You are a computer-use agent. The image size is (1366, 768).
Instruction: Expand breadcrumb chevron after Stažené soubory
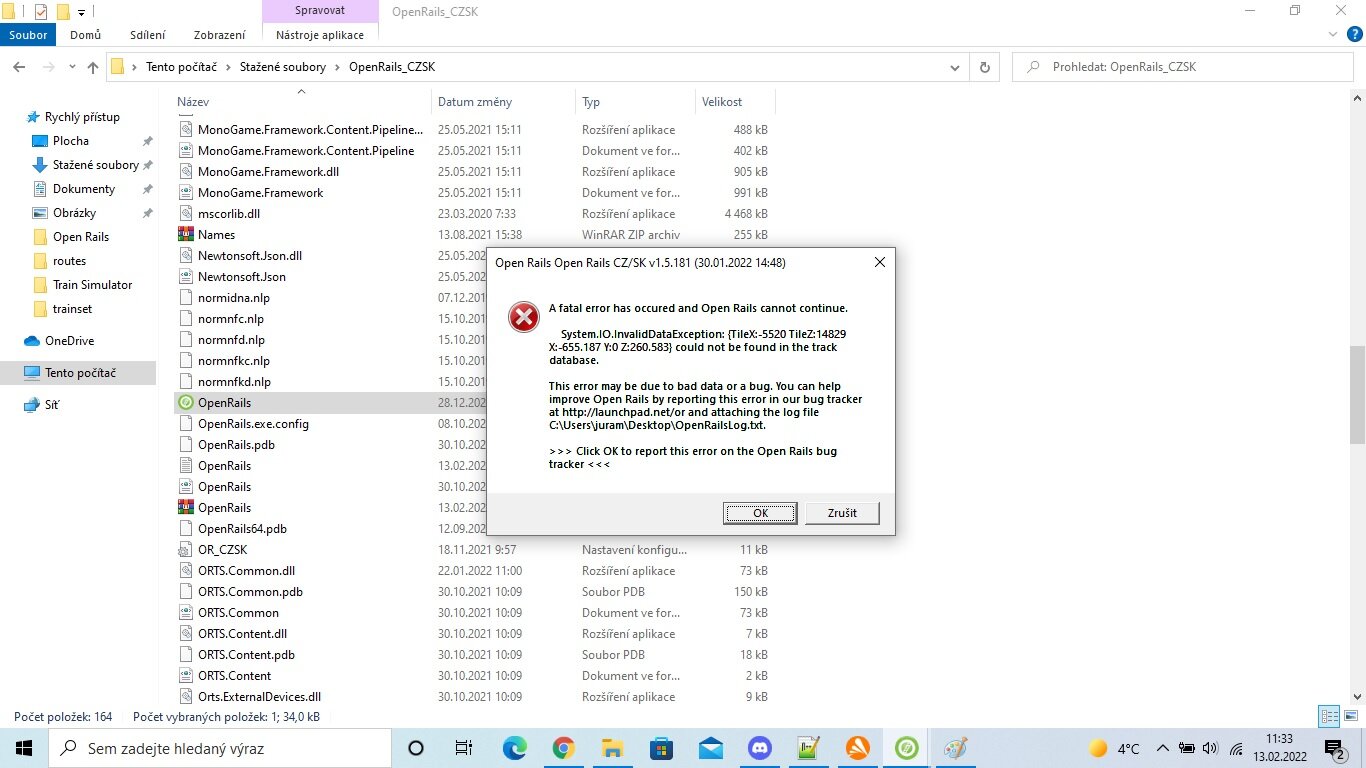tap(340, 67)
